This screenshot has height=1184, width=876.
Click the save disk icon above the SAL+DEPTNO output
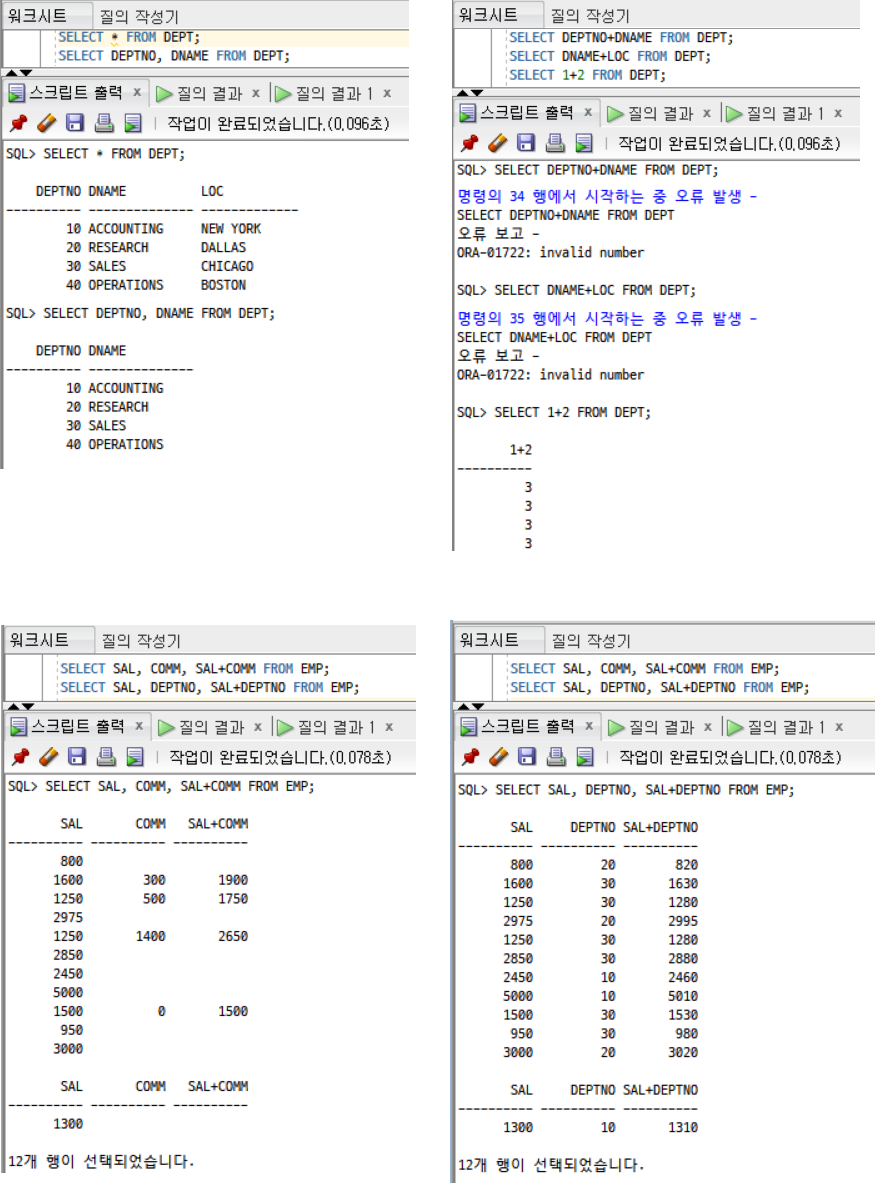527,757
